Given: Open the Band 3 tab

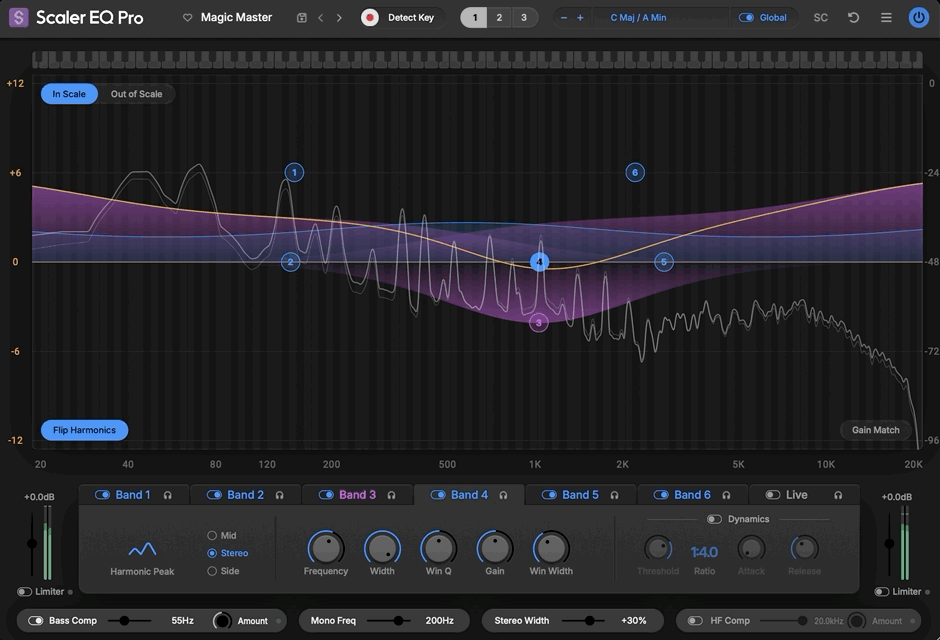Looking at the screenshot, I should [357, 495].
